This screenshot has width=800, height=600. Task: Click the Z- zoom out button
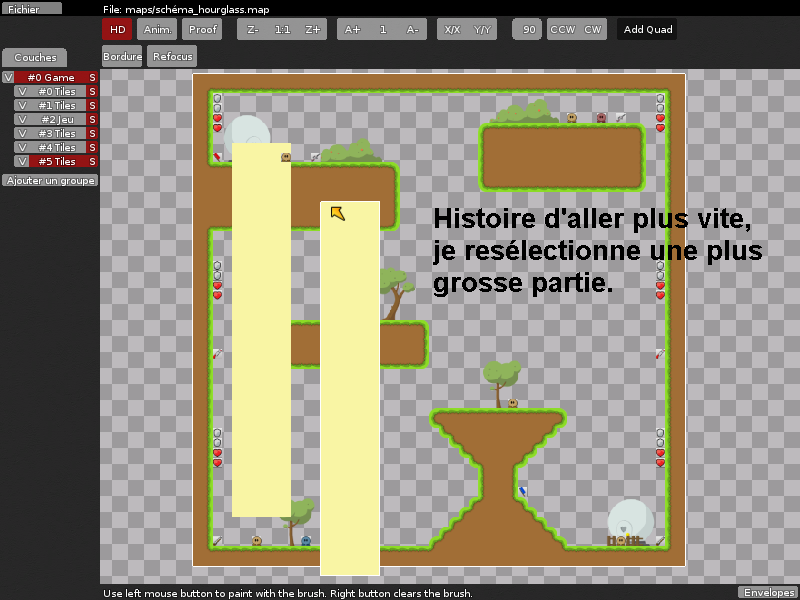point(253,30)
